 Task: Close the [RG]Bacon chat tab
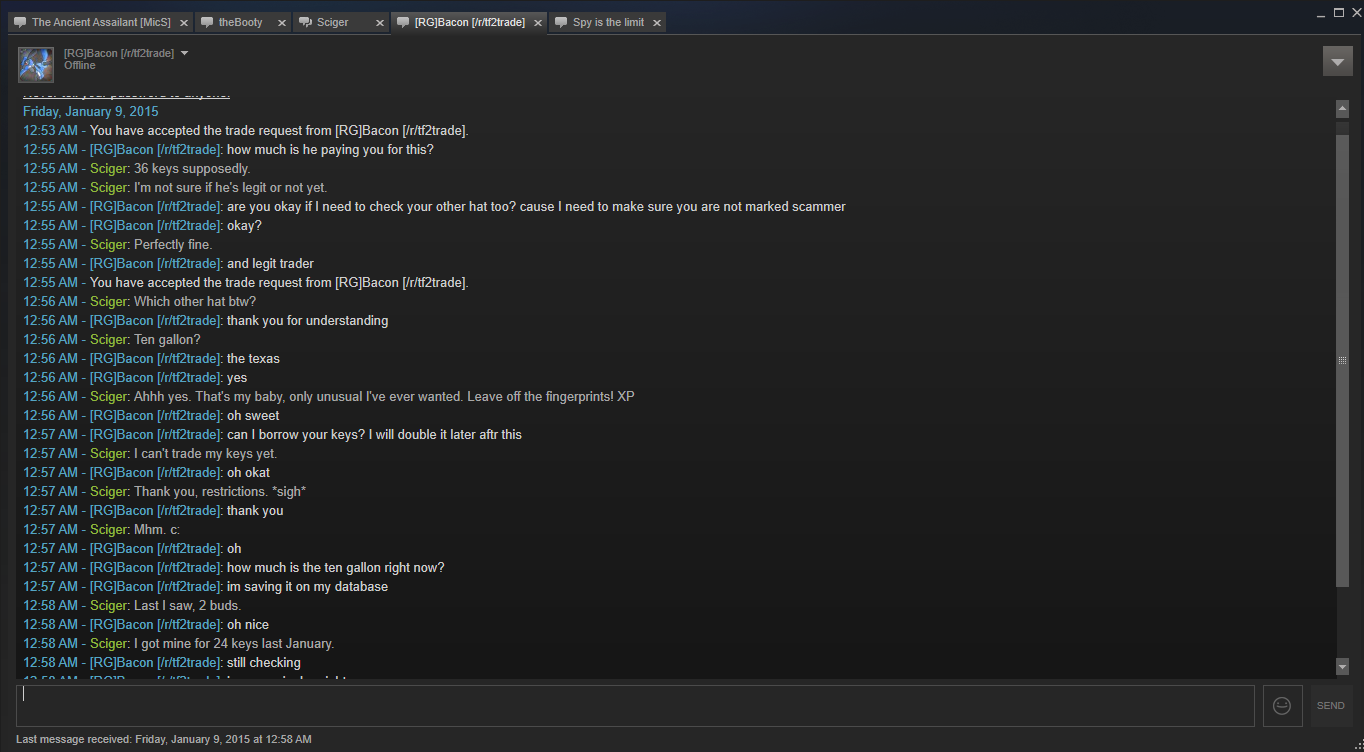(x=537, y=23)
